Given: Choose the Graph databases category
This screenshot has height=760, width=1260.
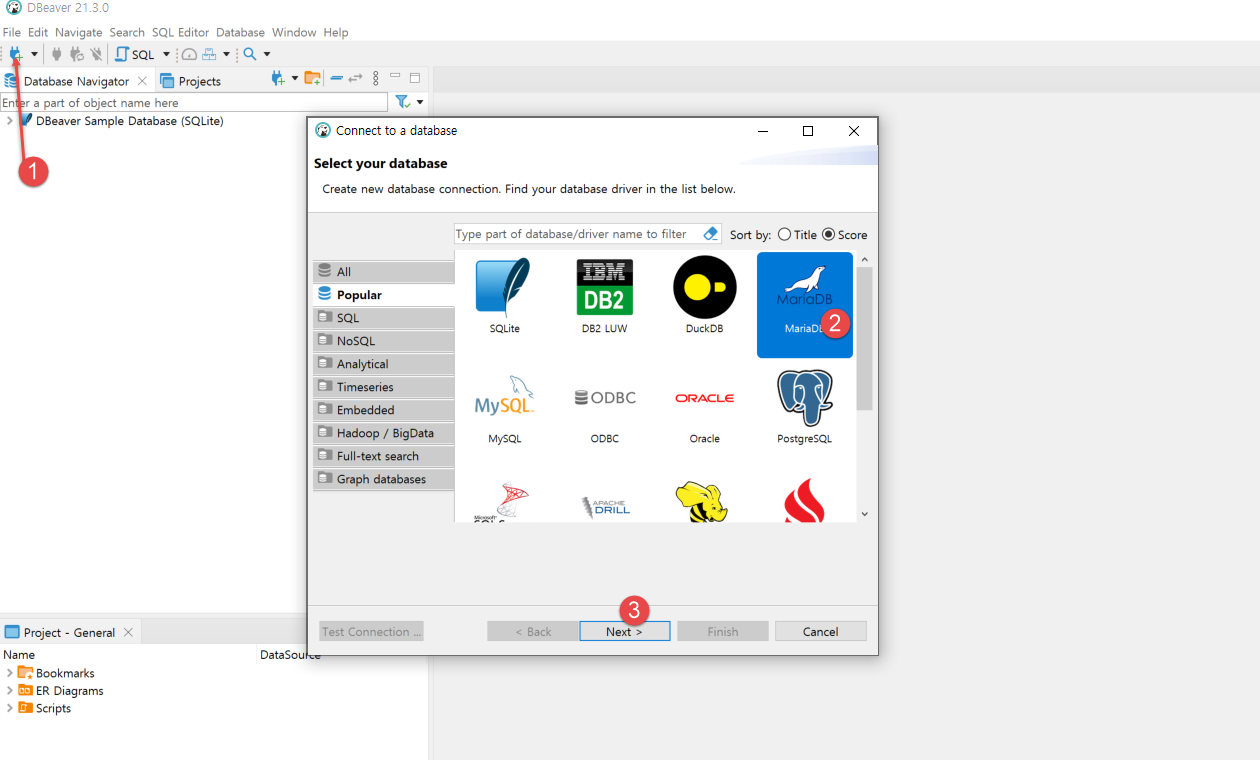Looking at the screenshot, I should tap(384, 479).
